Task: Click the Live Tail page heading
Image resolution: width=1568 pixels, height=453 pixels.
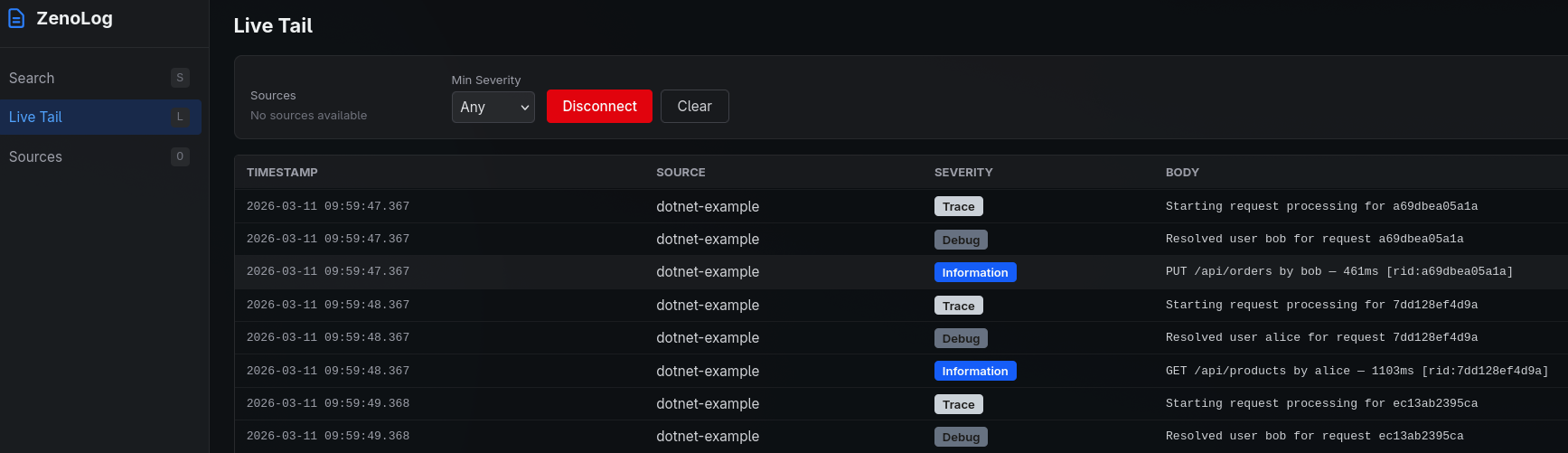Action: click(273, 25)
